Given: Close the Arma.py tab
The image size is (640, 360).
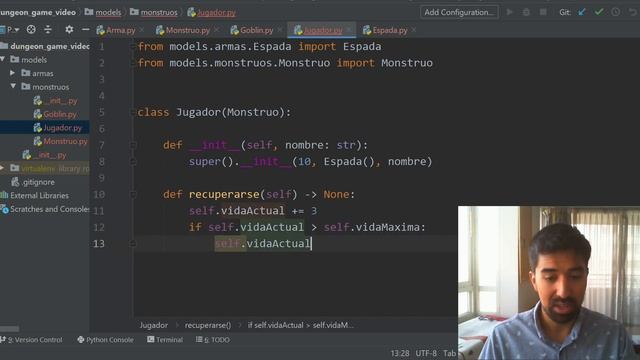Looking at the screenshot, I should pyautogui.click(x=142, y=30).
